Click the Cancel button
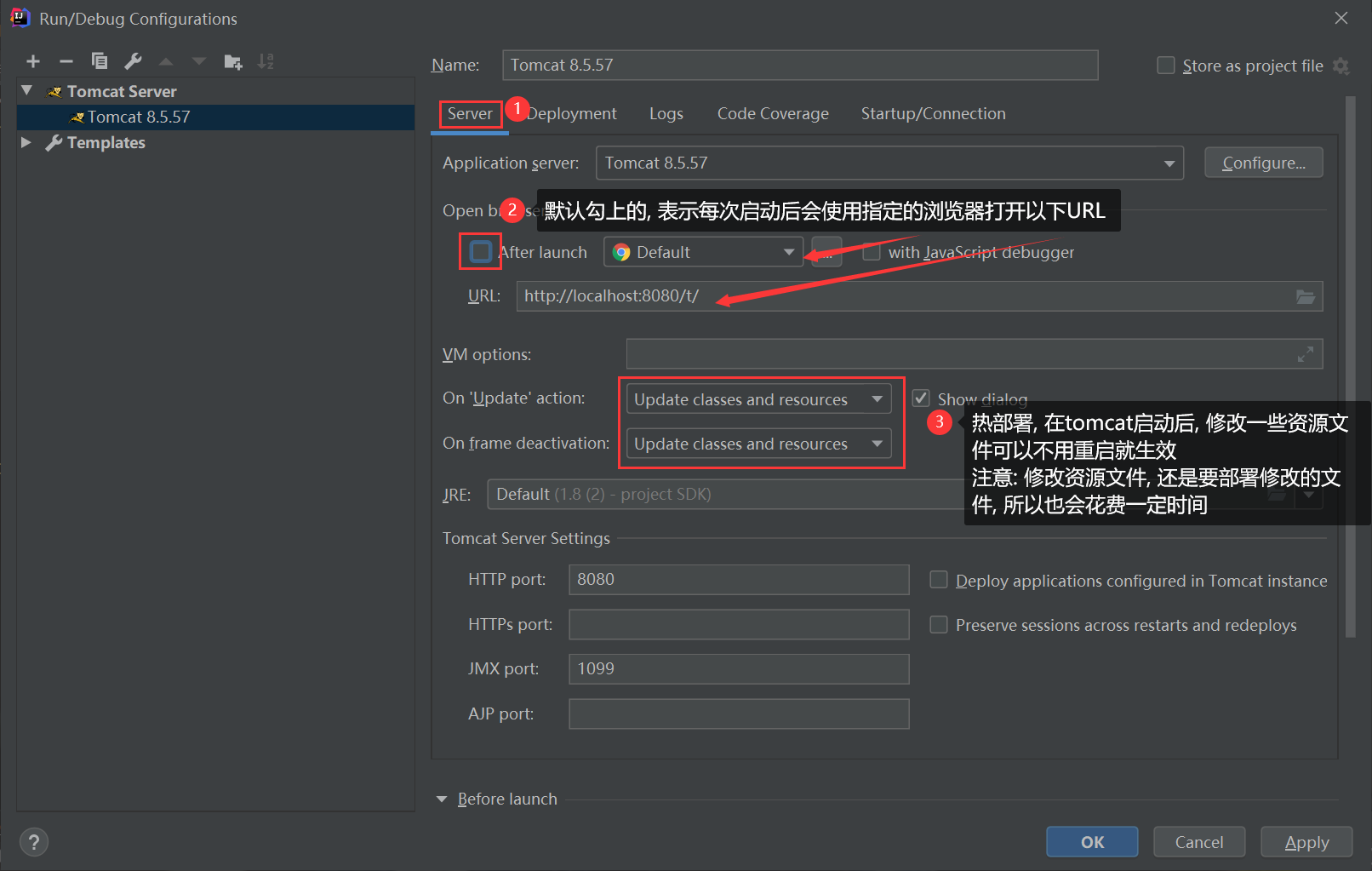This screenshot has height=871, width=1372. pyautogui.click(x=1199, y=842)
